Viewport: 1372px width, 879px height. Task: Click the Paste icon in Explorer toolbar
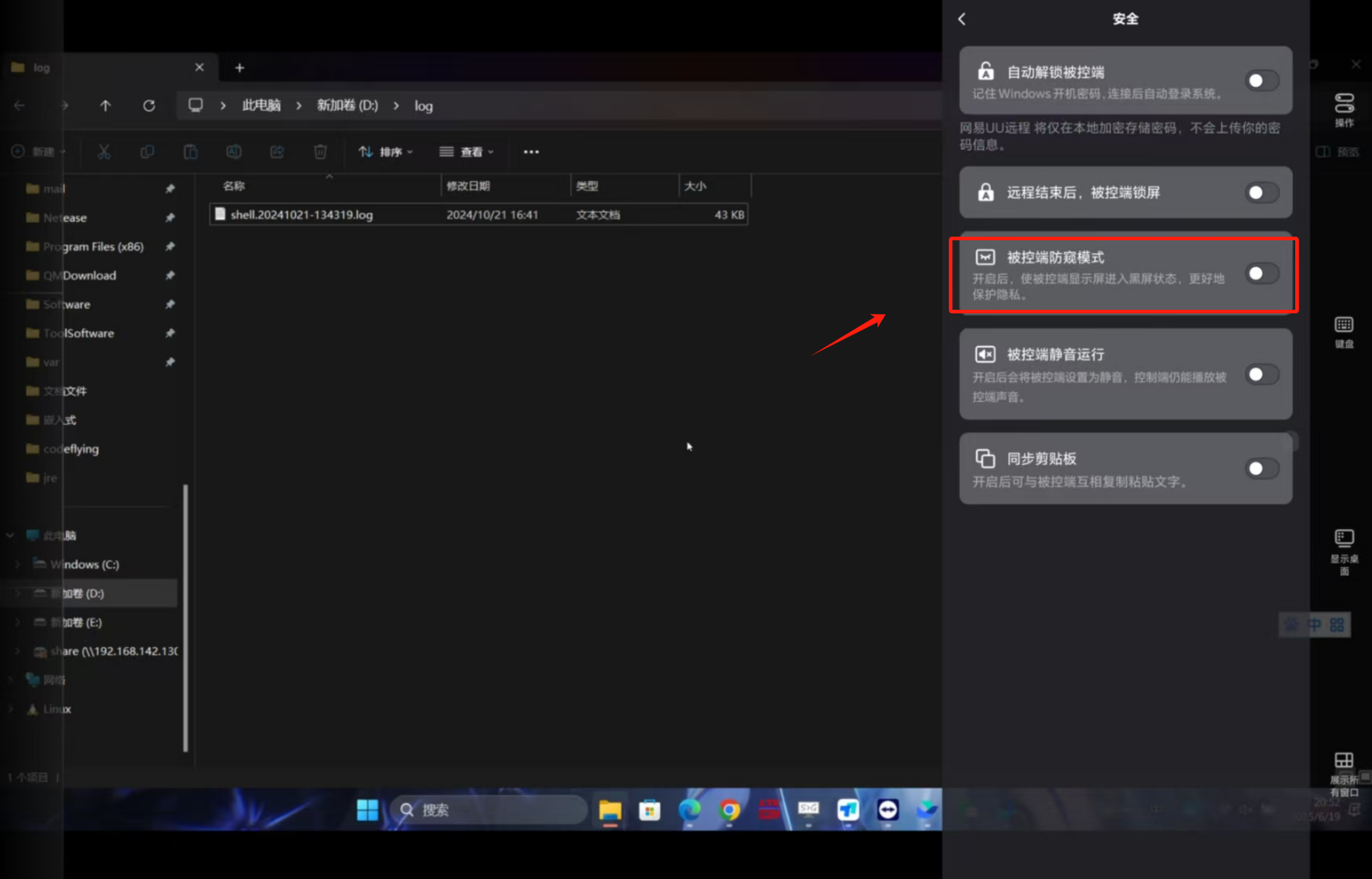click(x=190, y=152)
